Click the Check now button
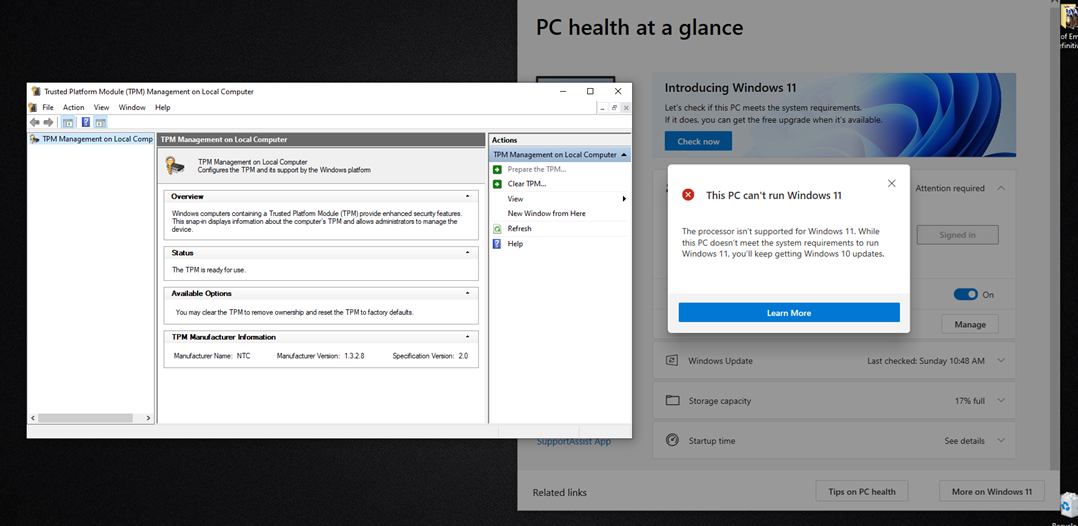The image size is (1078, 526). tap(698, 142)
